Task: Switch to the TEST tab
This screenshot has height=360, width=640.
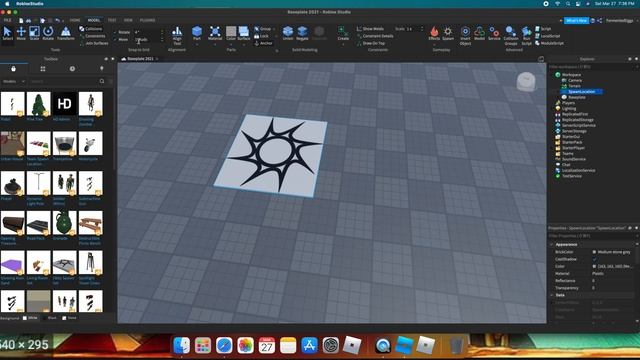Action: coord(112,20)
